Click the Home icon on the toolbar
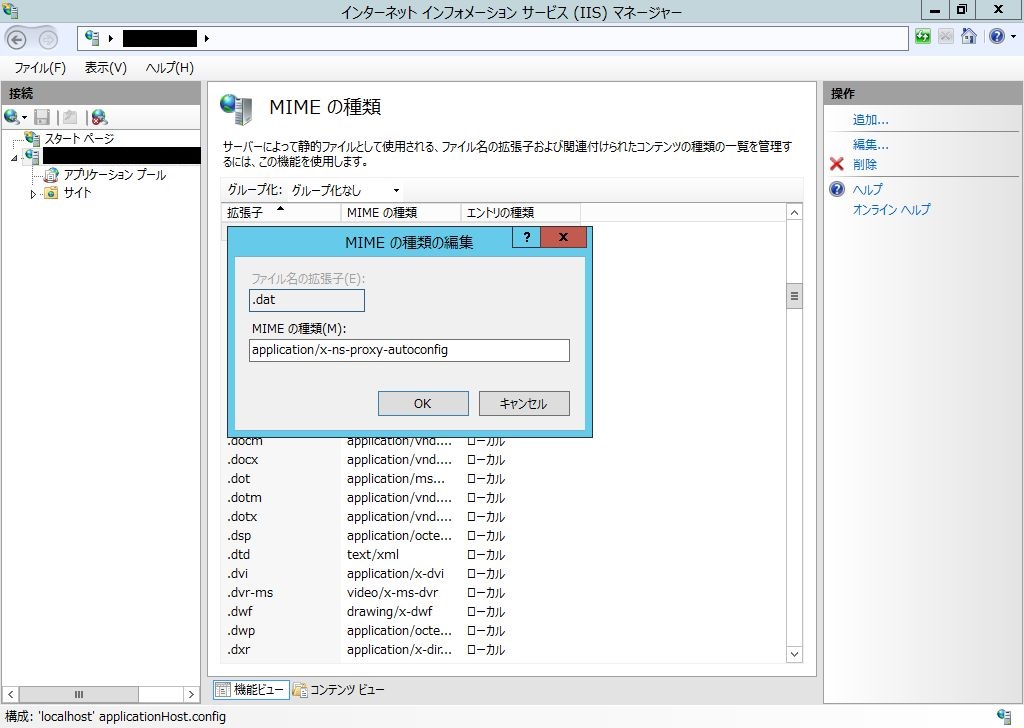Viewport: 1024px width, 728px height. click(x=968, y=37)
